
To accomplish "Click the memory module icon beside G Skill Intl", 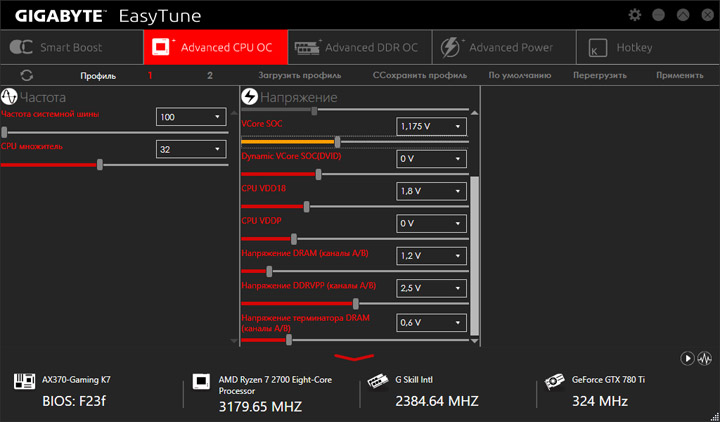I will 378,381.
